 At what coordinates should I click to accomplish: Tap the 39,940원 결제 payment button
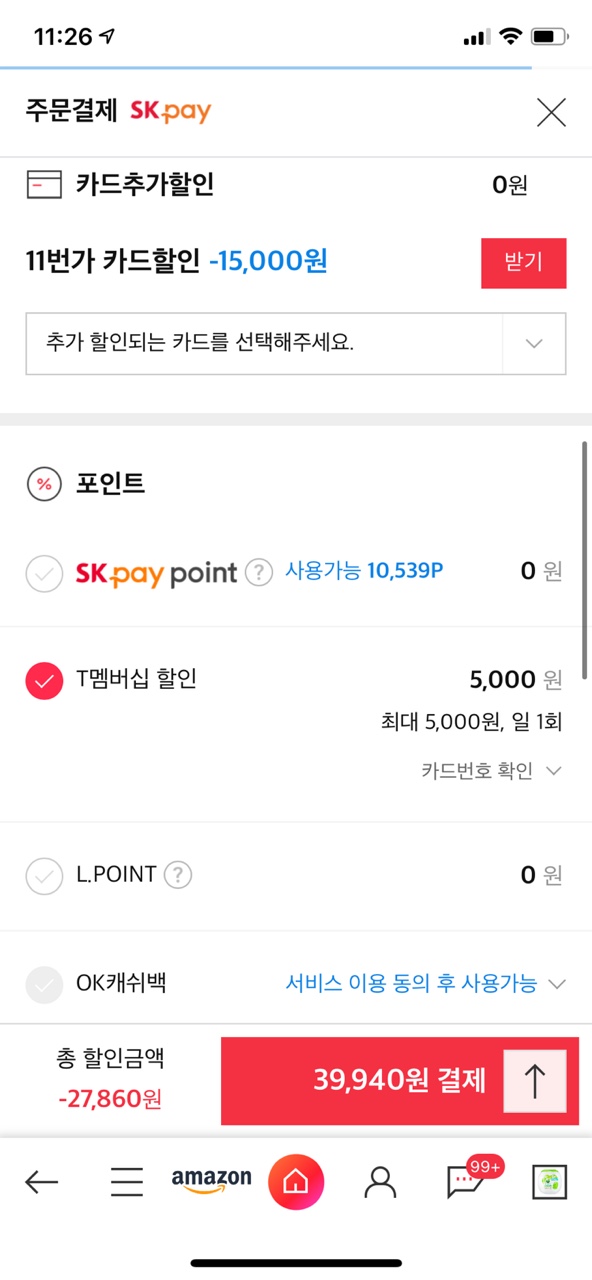coord(400,1081)
